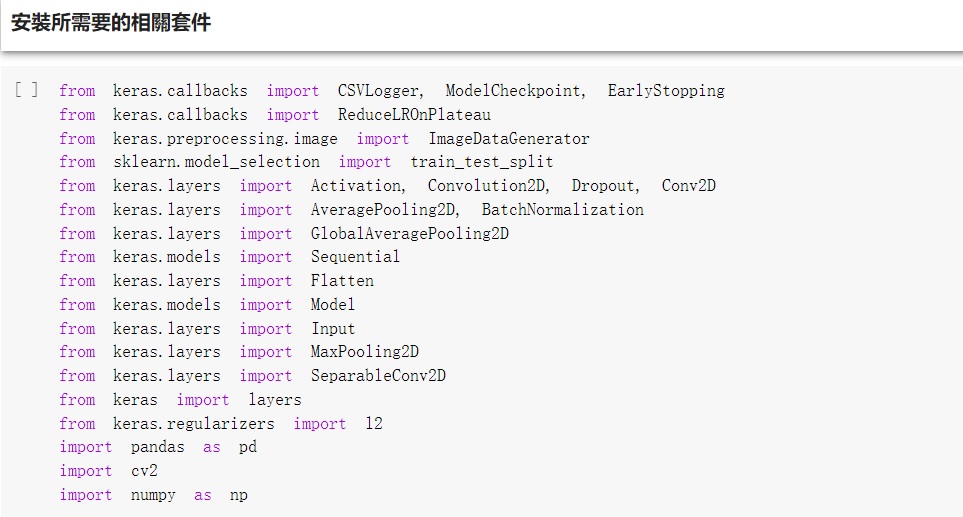Click the SeparableConv2D import name
The height and width of the screenshot is (517, 963).
378,376
